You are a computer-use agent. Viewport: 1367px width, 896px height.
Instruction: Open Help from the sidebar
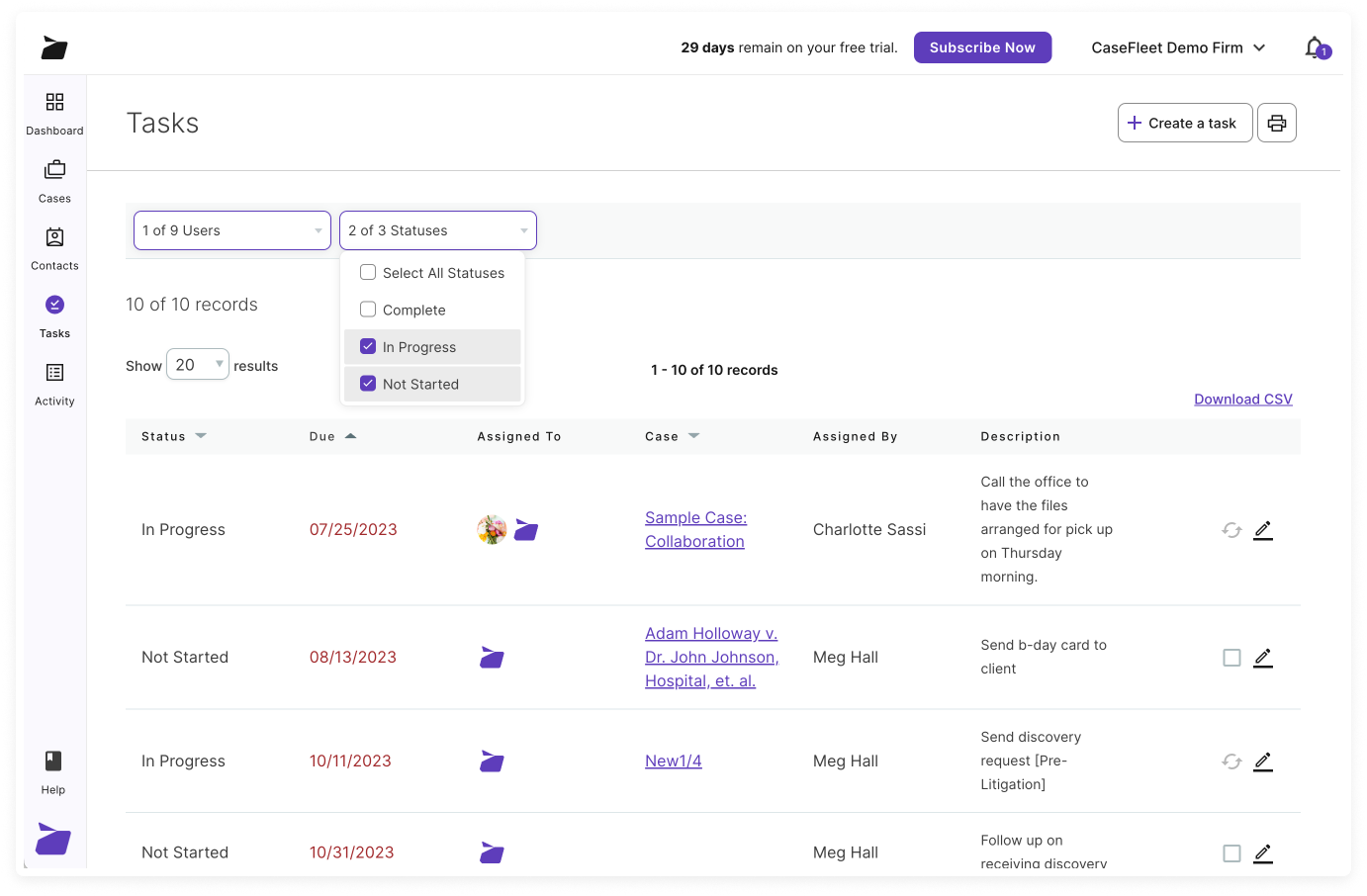[x=51, y=768]
